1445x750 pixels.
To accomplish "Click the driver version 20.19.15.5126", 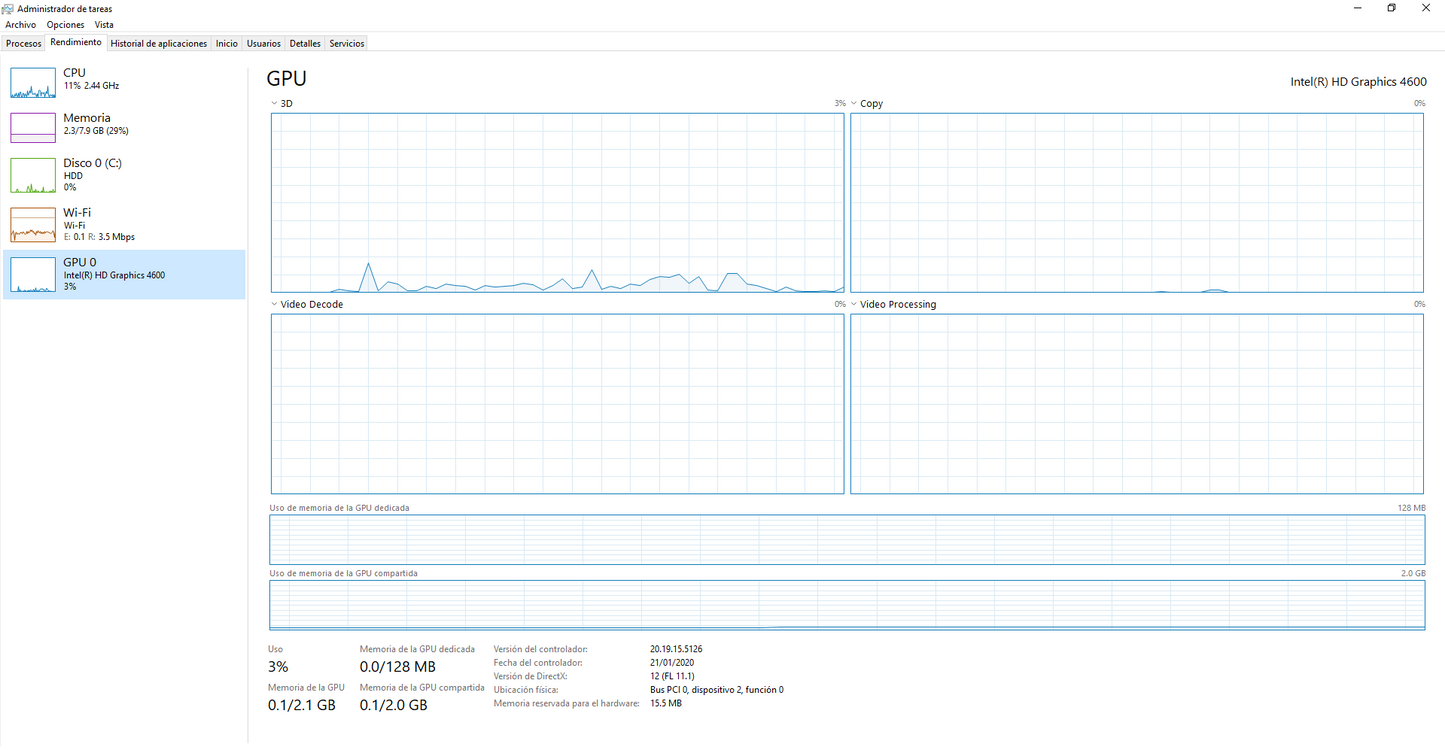I will 676,649.
